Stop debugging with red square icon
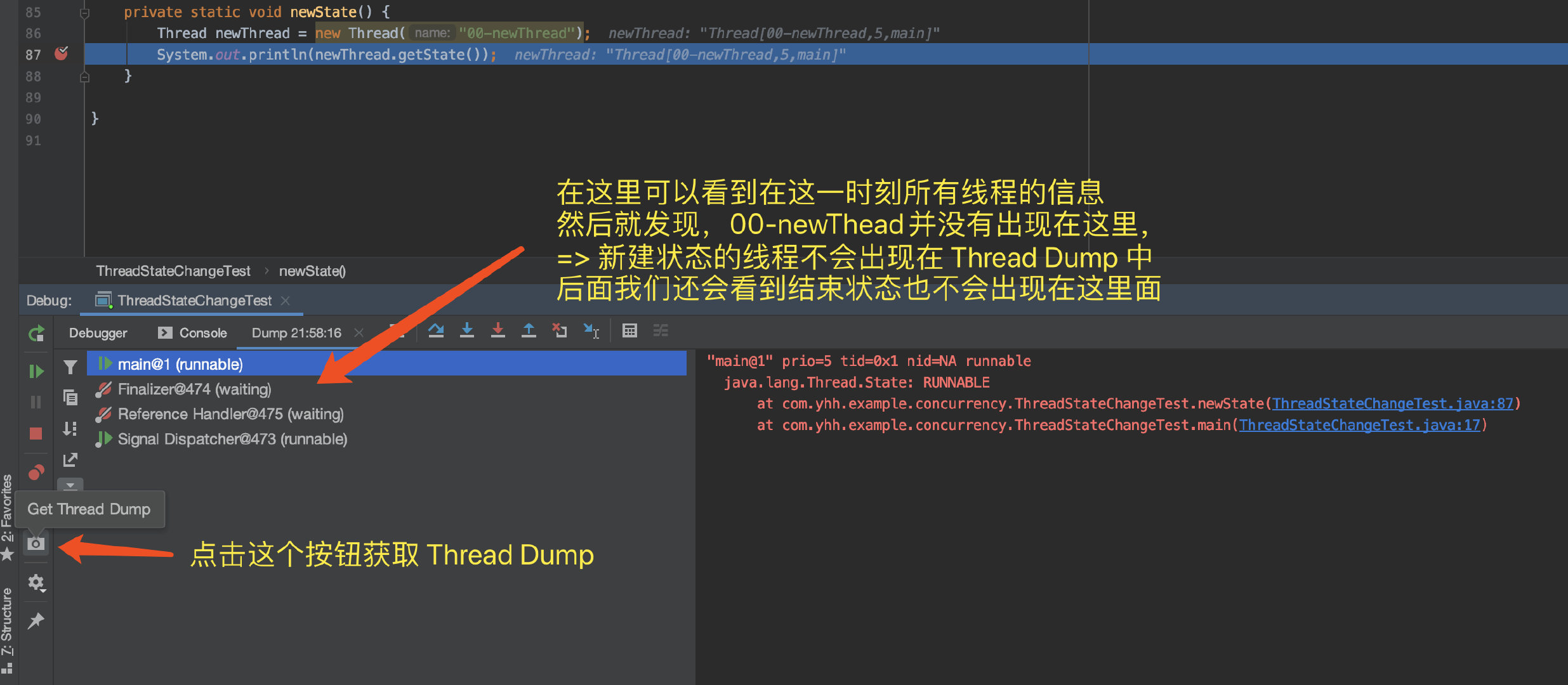This screenshot has width=1568, height=685. pos(36,433)
